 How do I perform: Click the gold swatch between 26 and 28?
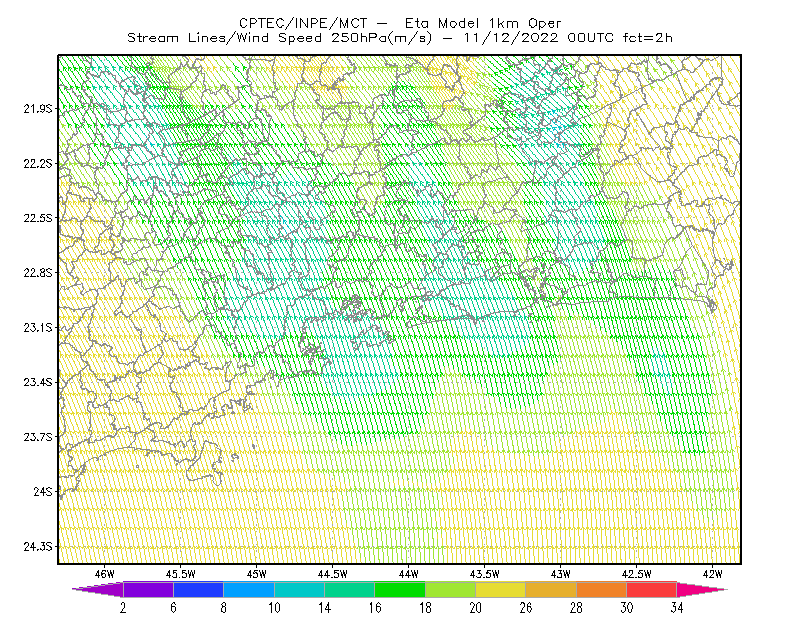pos(551,589)
